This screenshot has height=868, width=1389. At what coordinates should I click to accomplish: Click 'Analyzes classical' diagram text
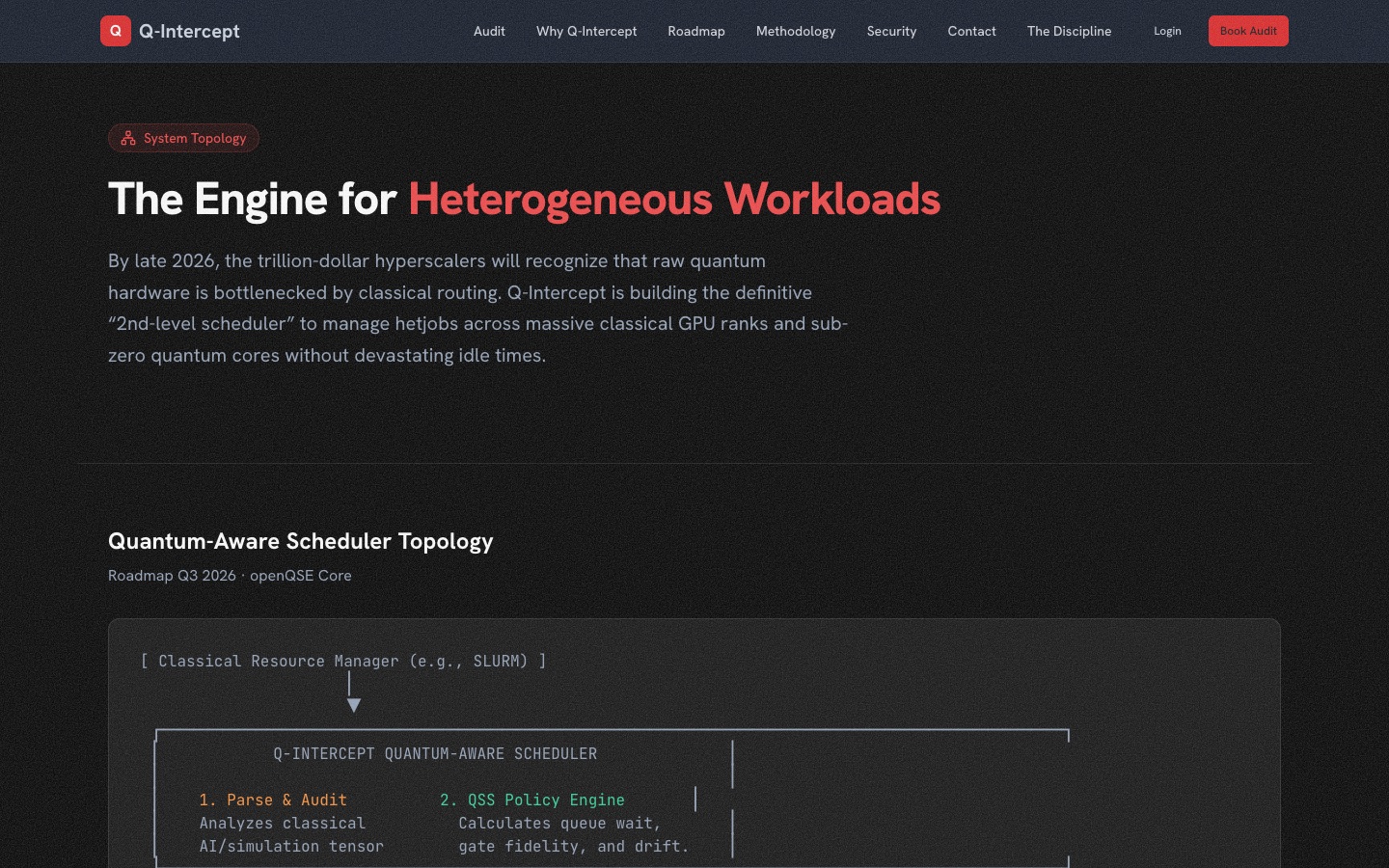[x=283, y=823]
